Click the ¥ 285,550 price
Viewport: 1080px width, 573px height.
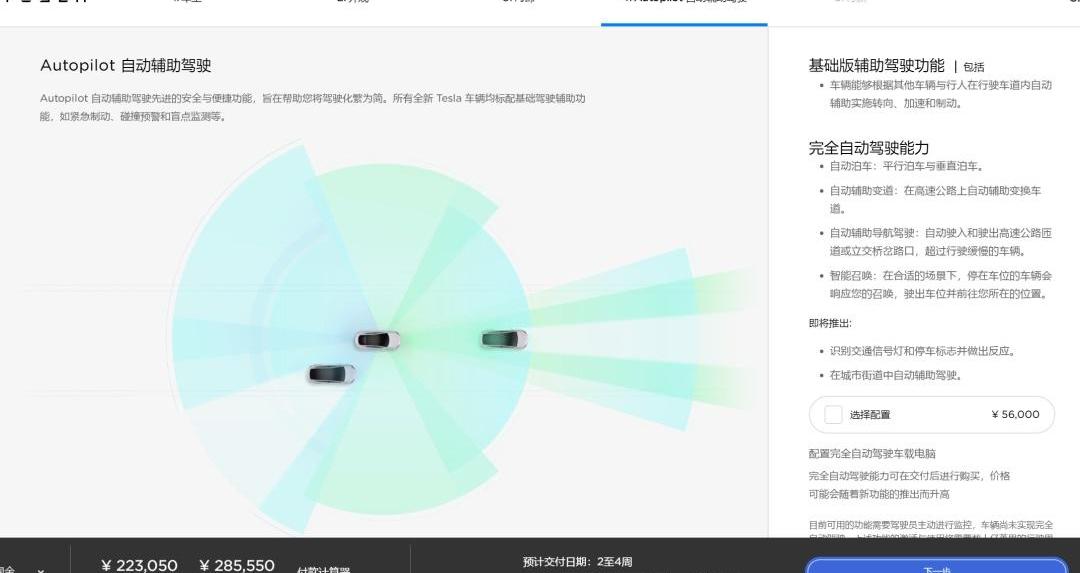point(237,565)
